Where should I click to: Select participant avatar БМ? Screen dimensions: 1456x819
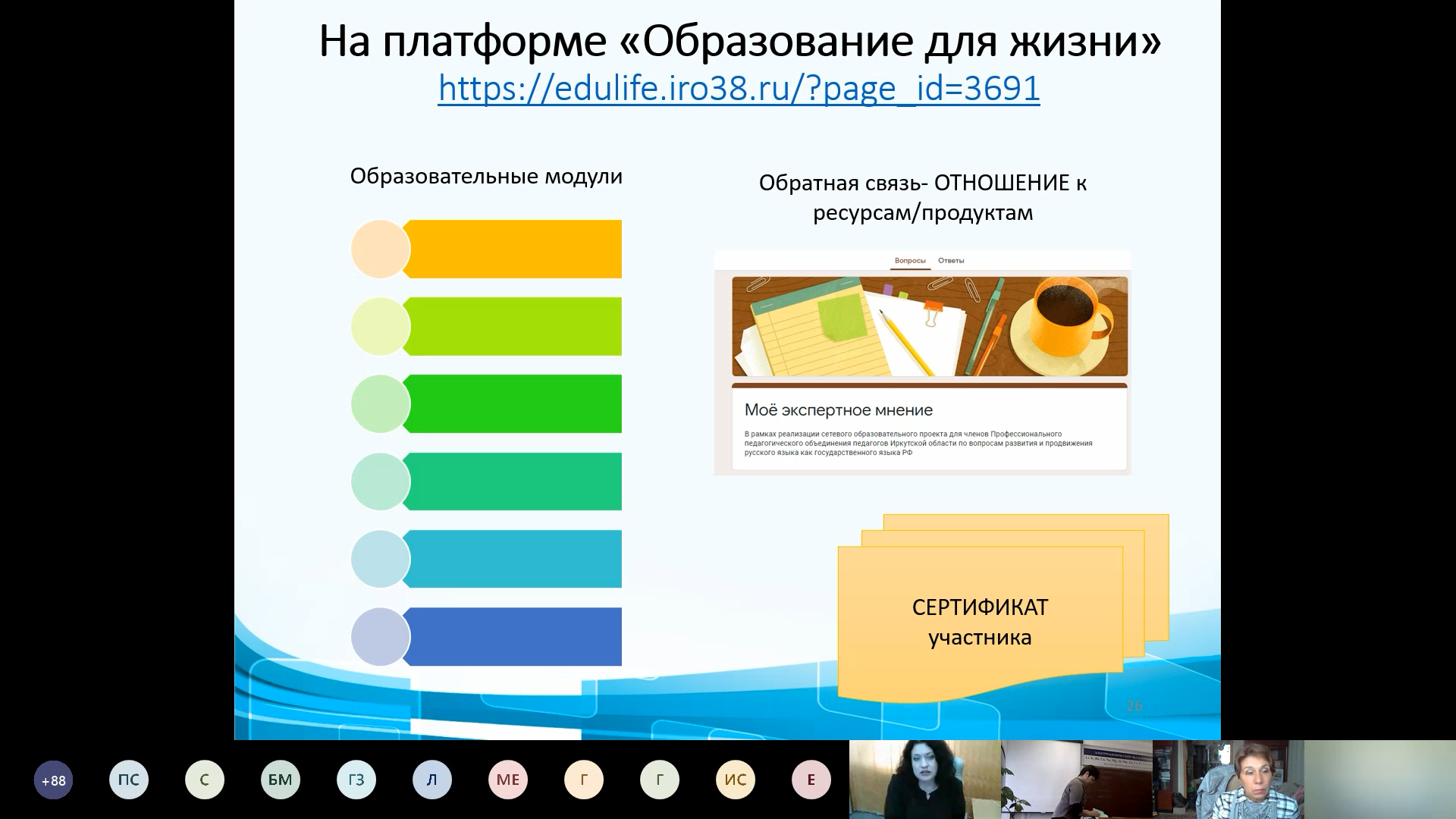pos(281,780)
